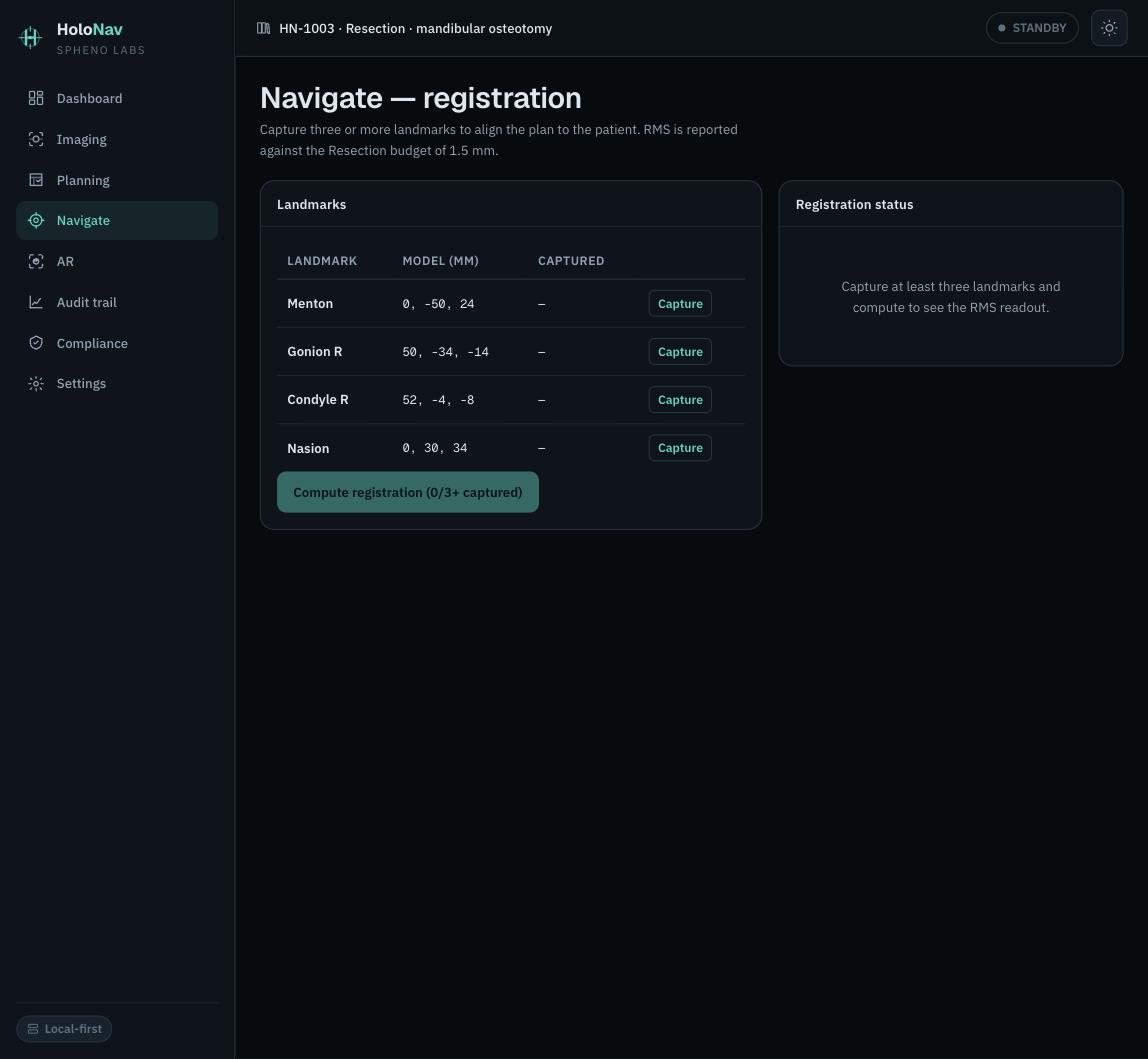Click the captured dash in Menton row
Viewport: 1148px width, 1059px height.
[x=542, y=304]
